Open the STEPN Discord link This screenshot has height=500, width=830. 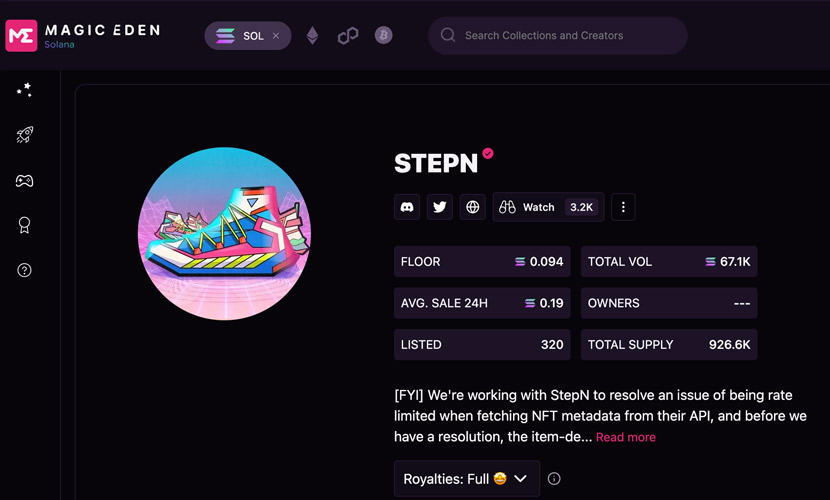tap(407, 207)
